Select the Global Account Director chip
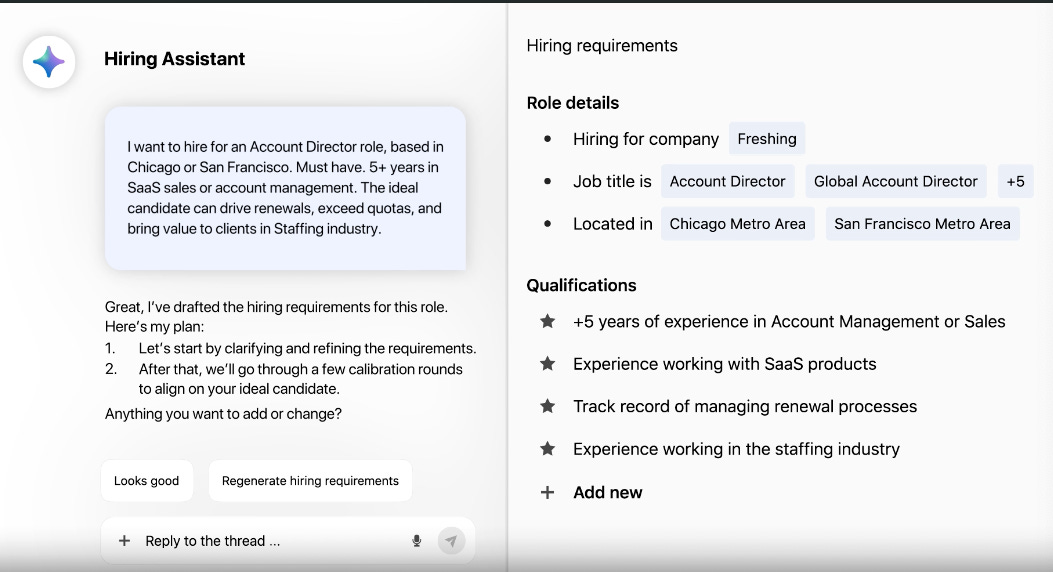Screen dimensions: 1053x572 click(x=896, y=181)
